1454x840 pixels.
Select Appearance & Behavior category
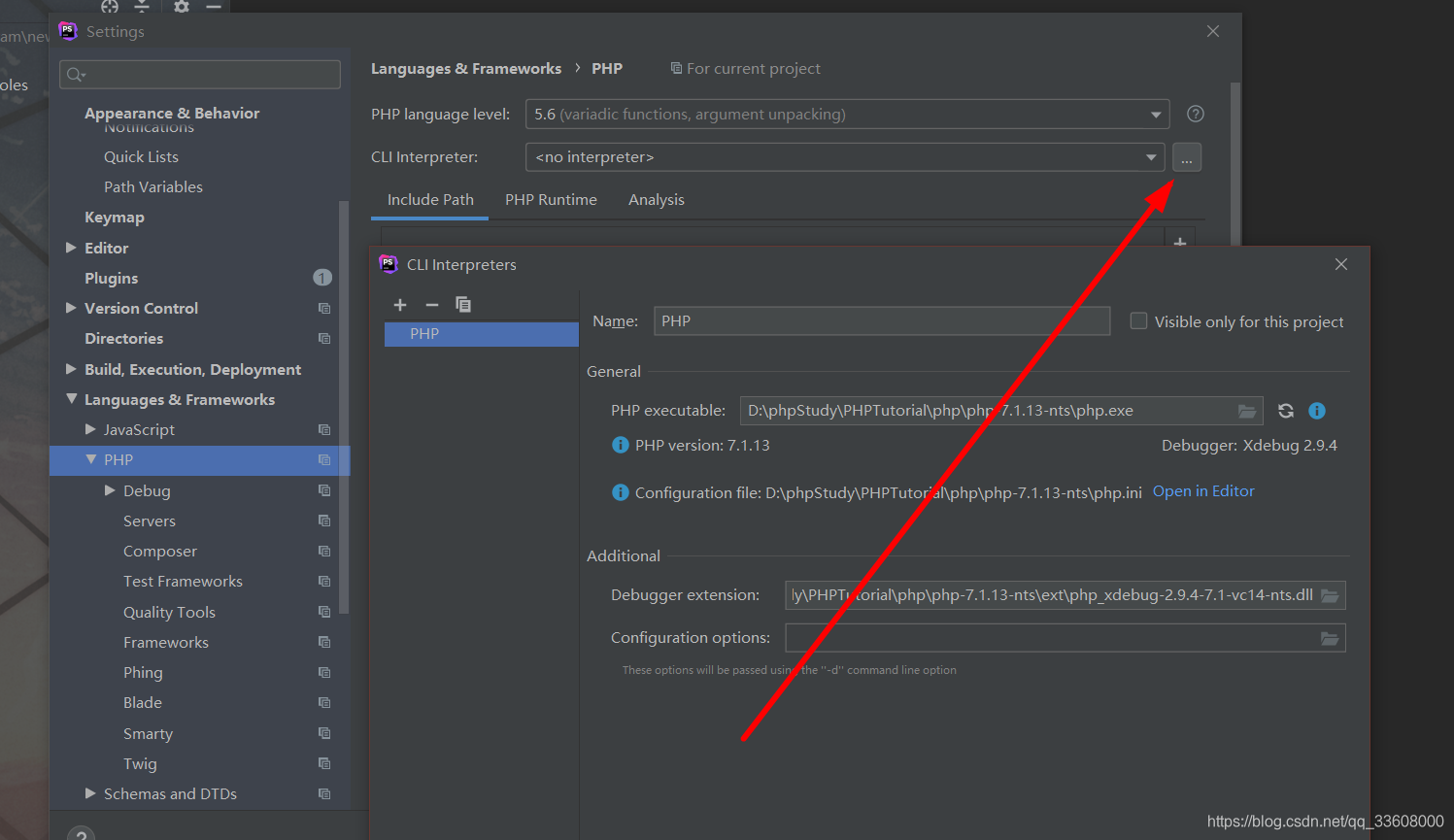(172, 114)
